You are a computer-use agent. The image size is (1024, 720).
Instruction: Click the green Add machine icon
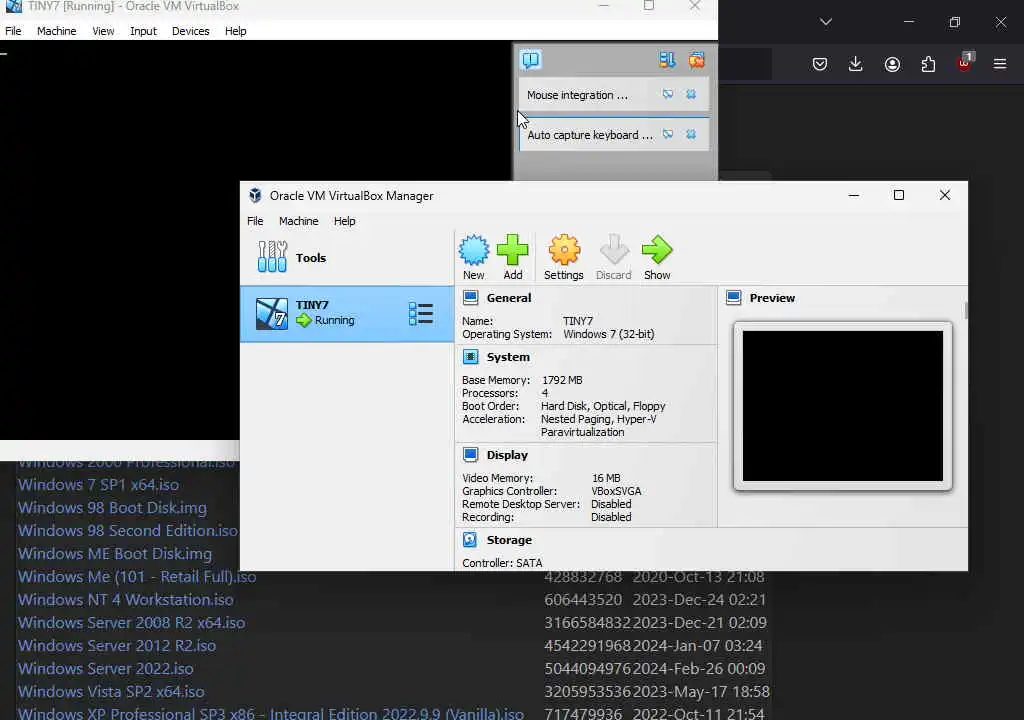pyautogui.click(x=513, y=250)
